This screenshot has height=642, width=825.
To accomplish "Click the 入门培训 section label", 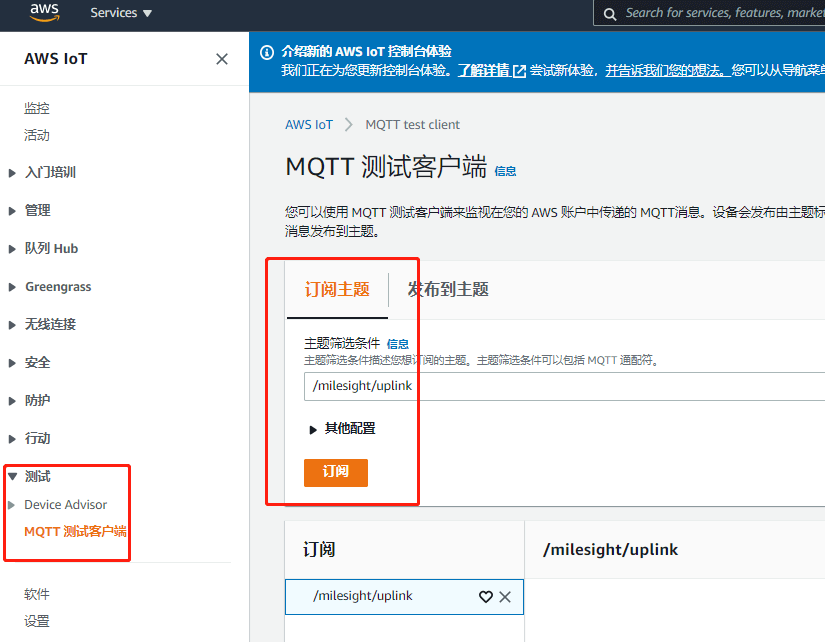I will pos(50,173).
